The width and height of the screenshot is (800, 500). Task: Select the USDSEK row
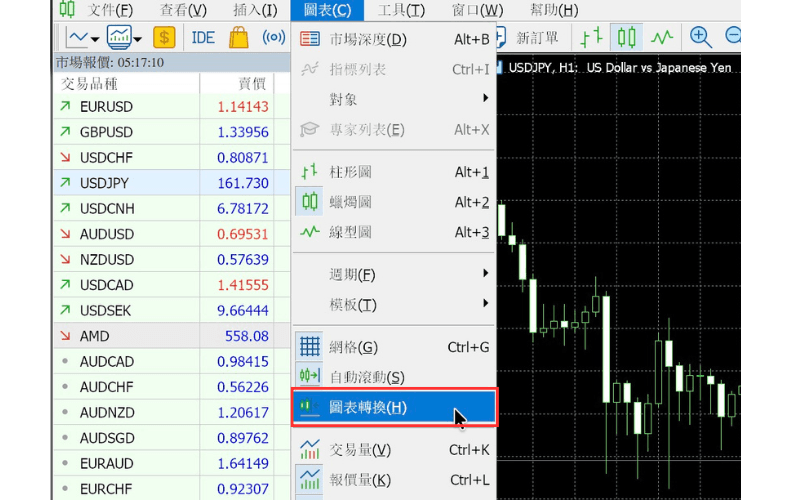(x=172, y=311)
